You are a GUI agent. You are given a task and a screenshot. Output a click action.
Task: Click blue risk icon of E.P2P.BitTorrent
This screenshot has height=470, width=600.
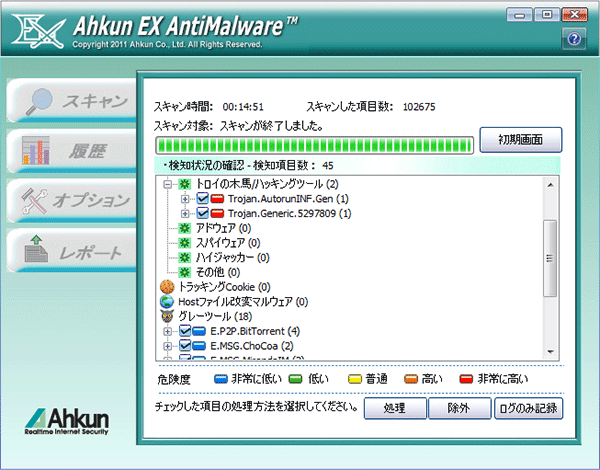point(199,331)
